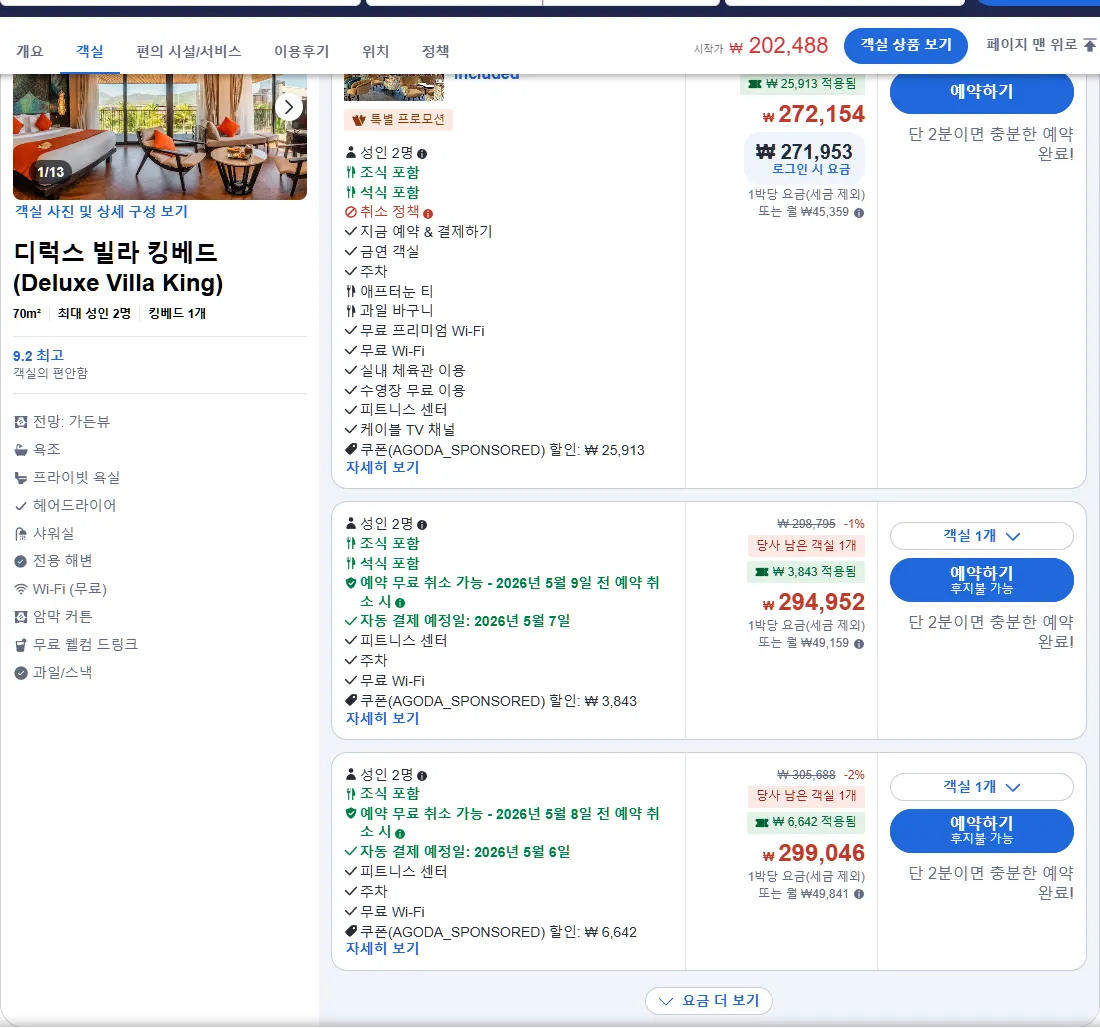Click info icon beside 성인 2명 in ₩299,046 offer
The image size is (1100, 1028).
tap(422, 776)
